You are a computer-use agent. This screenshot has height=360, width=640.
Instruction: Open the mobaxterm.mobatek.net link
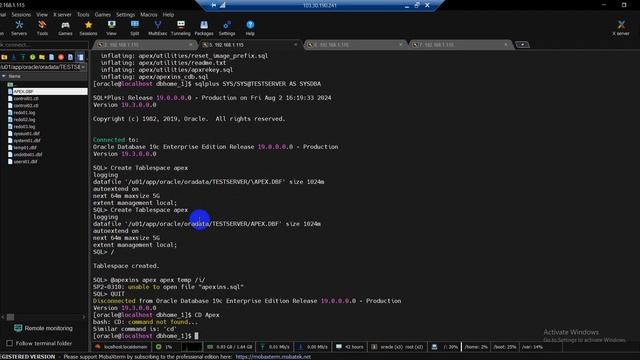(x=273, y=357)
